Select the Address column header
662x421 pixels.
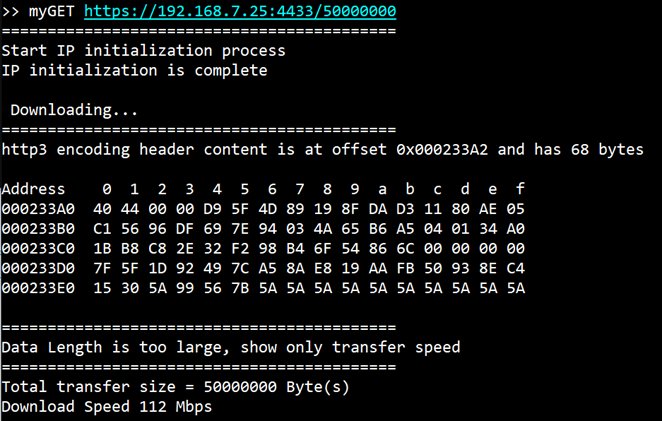[x=33, y=189]
